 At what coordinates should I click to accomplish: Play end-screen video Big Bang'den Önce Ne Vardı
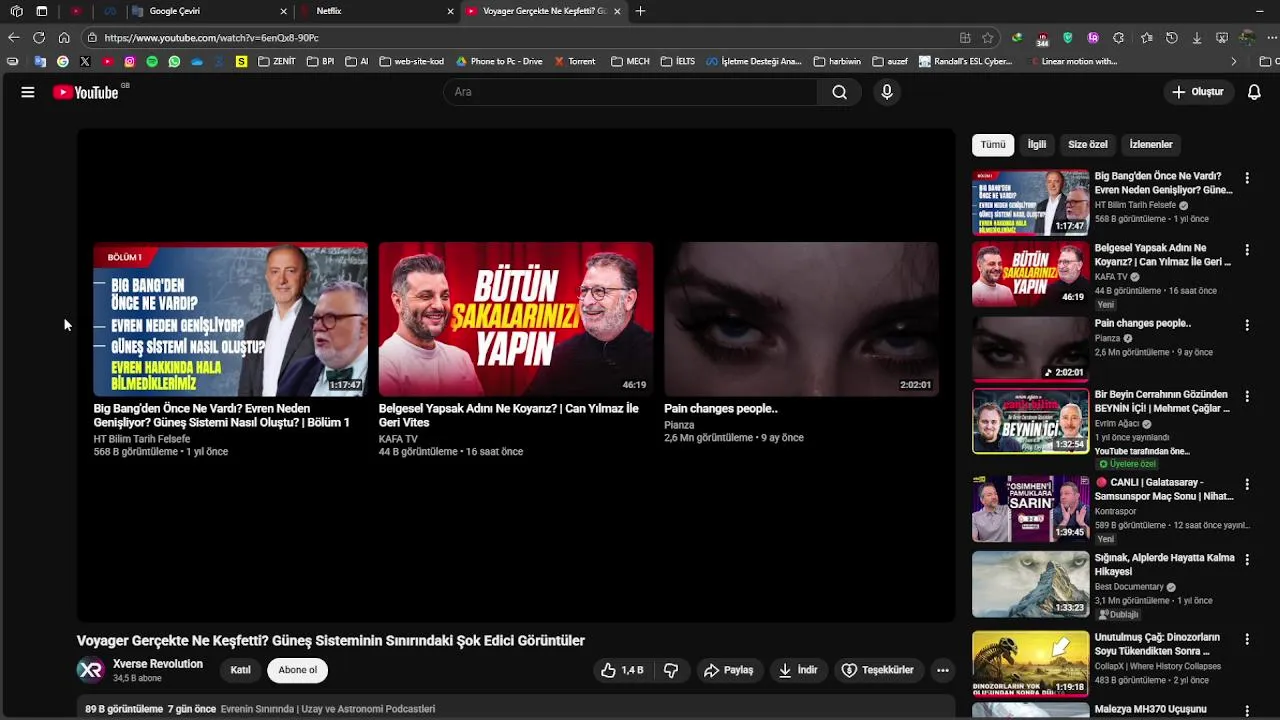pyautogui.click(x=230, y=319)
